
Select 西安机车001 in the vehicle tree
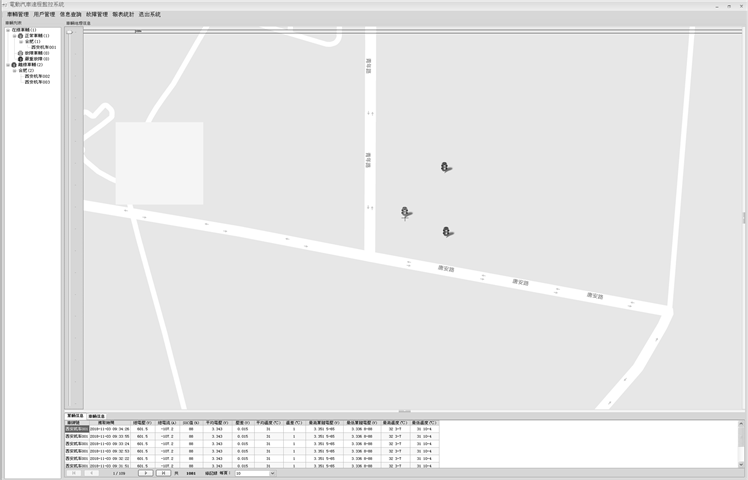click(x=43, y=47)
